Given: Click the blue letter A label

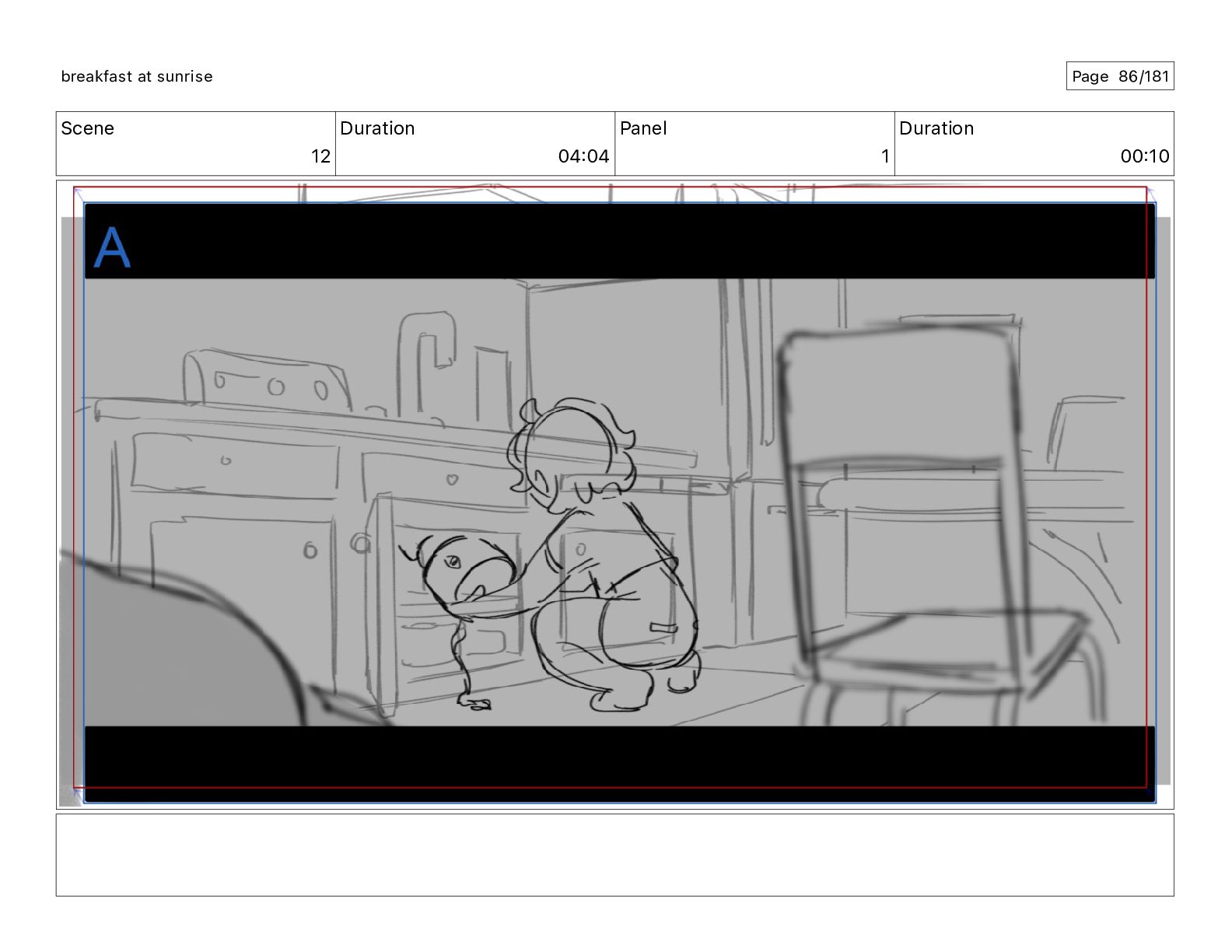Looking at the screenshot, I should tap(112, 248).
